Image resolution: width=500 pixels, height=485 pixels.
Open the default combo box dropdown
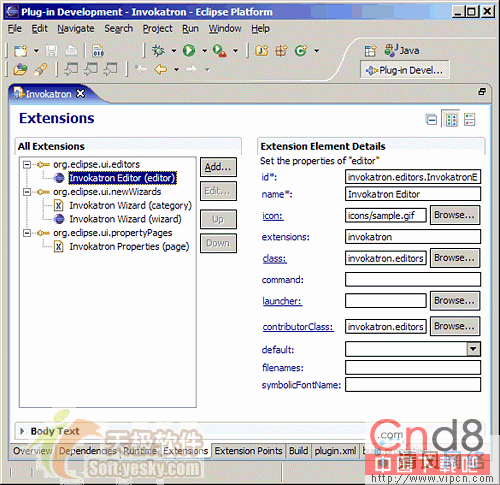tap(473, 349)
